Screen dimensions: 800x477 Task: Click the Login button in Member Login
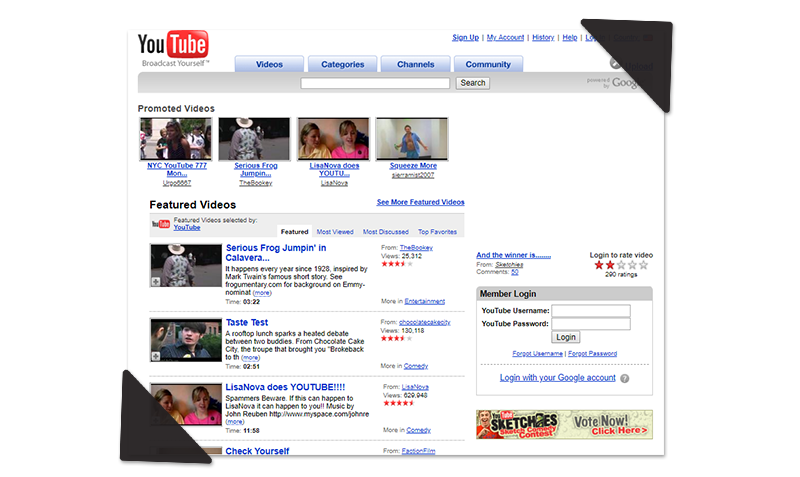click(x=565, y=337)
